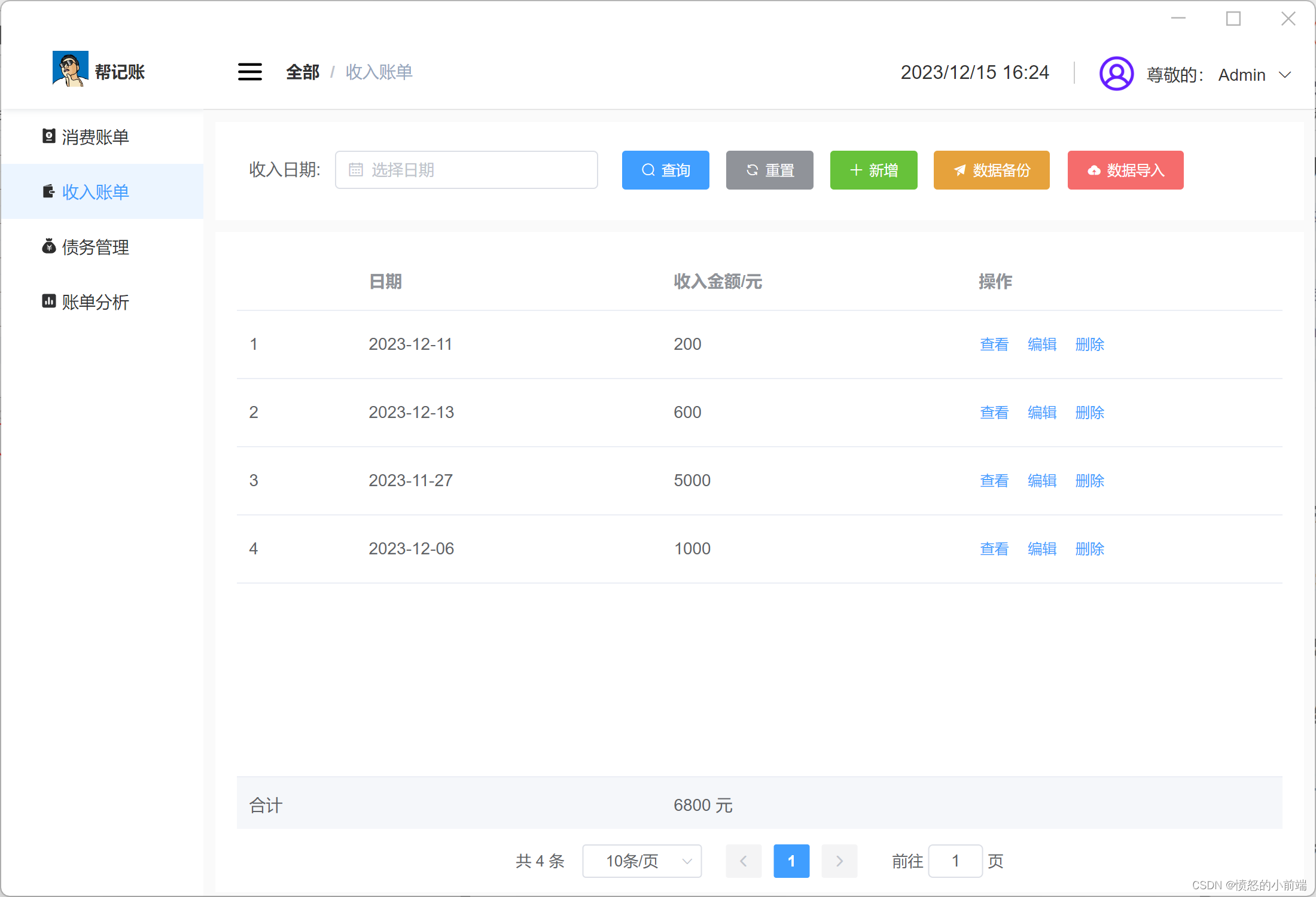Click the date cell 2023-12-11
The image size is (1316, 897).
tap(410, 344)
